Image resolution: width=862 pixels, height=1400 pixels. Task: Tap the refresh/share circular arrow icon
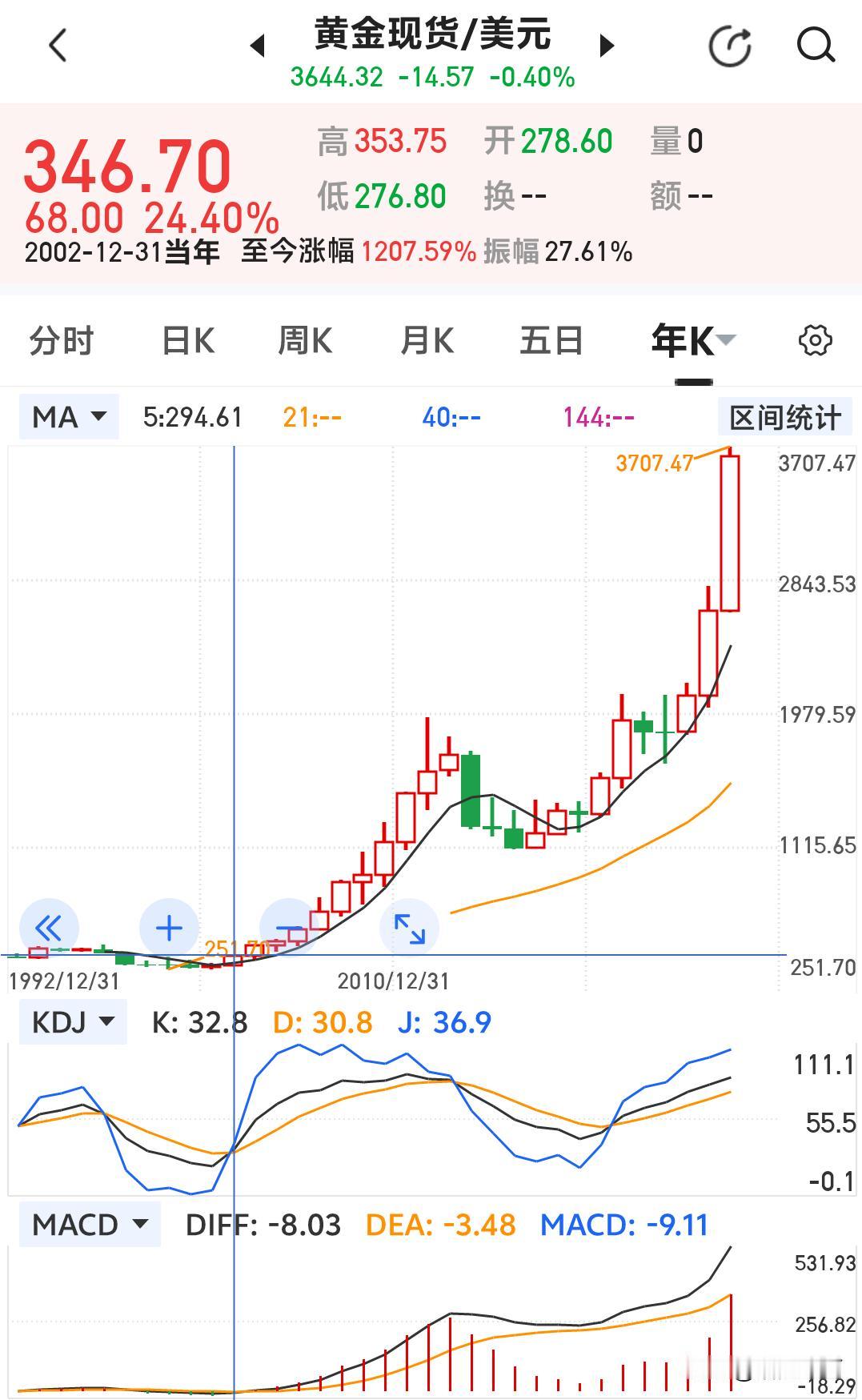[x=730, y=46]
